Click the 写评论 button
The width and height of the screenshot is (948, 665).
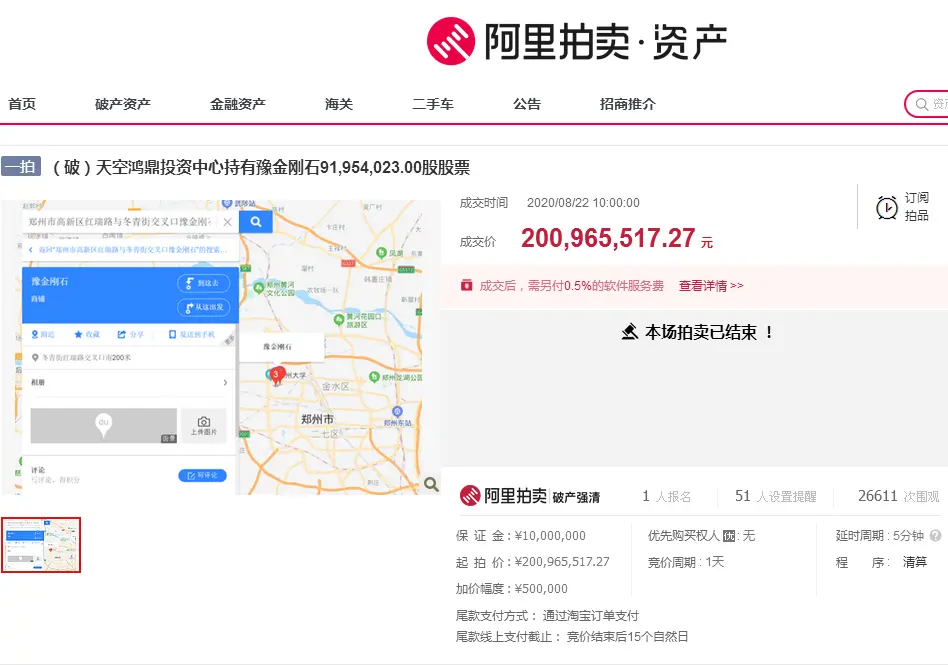pos(202,476)
